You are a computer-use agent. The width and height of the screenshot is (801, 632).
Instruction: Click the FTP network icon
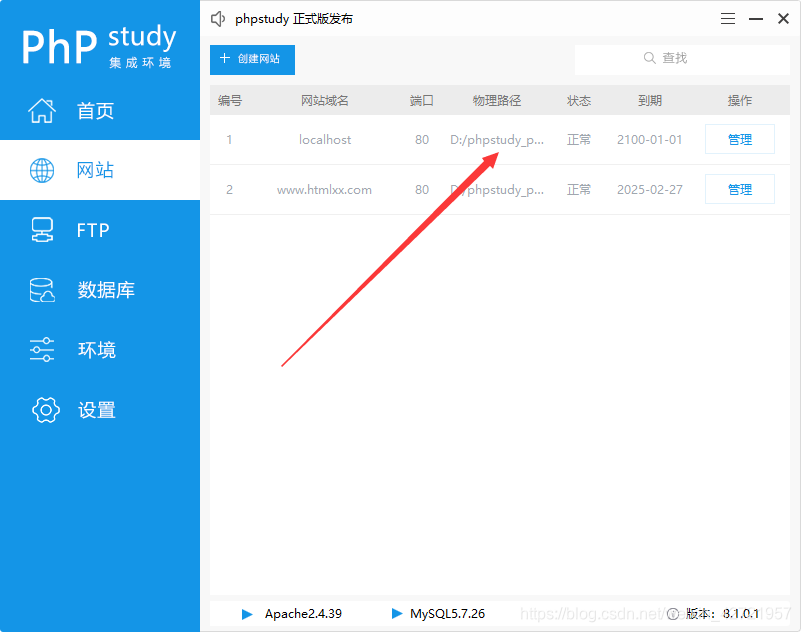point(42,230)
